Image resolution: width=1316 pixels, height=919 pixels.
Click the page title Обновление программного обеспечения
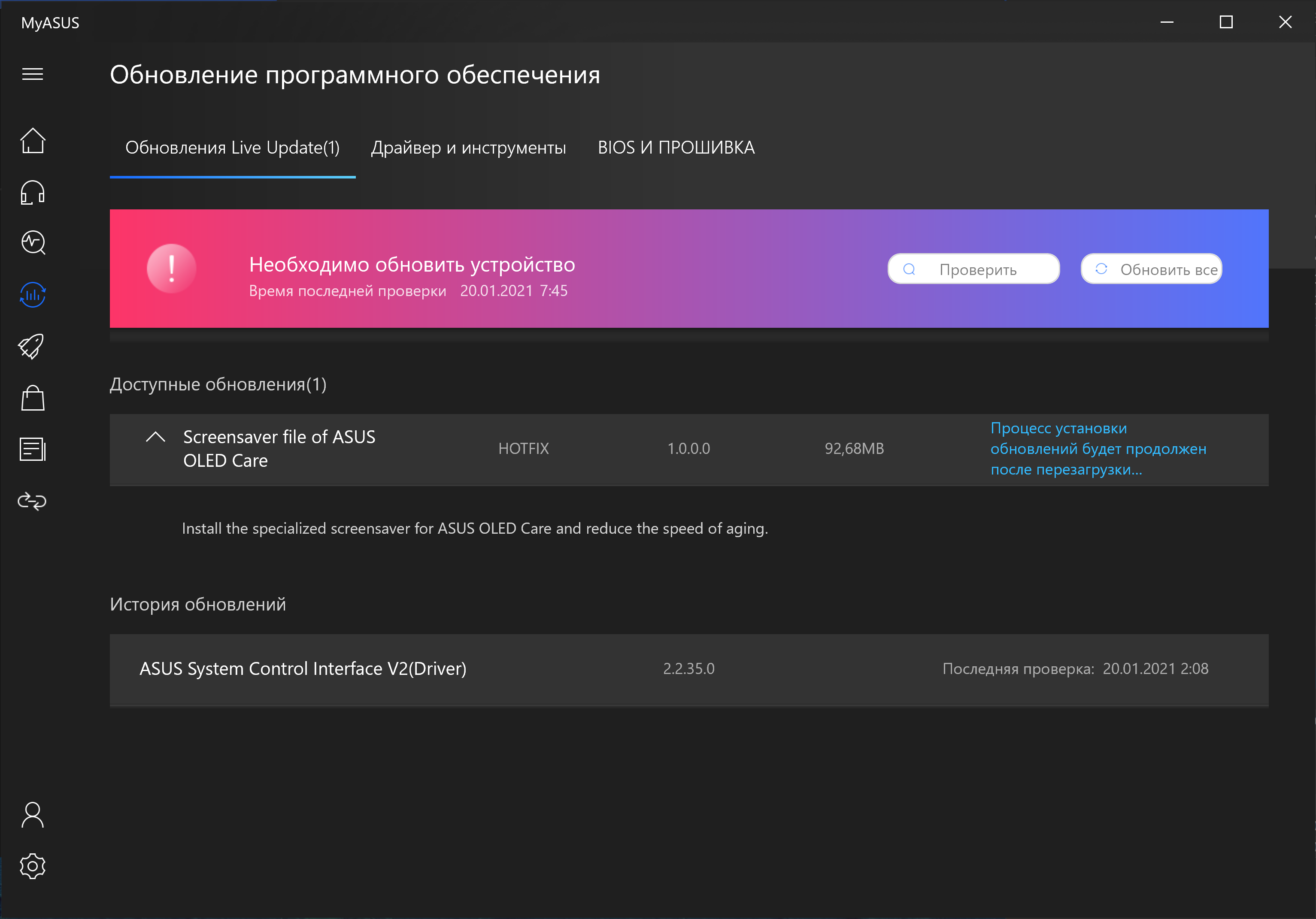tap(355, 75)
